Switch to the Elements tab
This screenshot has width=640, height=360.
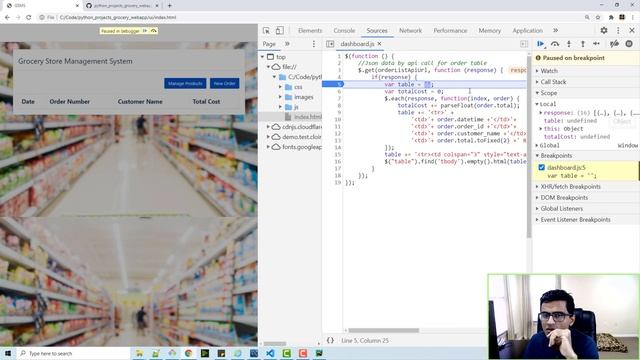tap(310, 31)
